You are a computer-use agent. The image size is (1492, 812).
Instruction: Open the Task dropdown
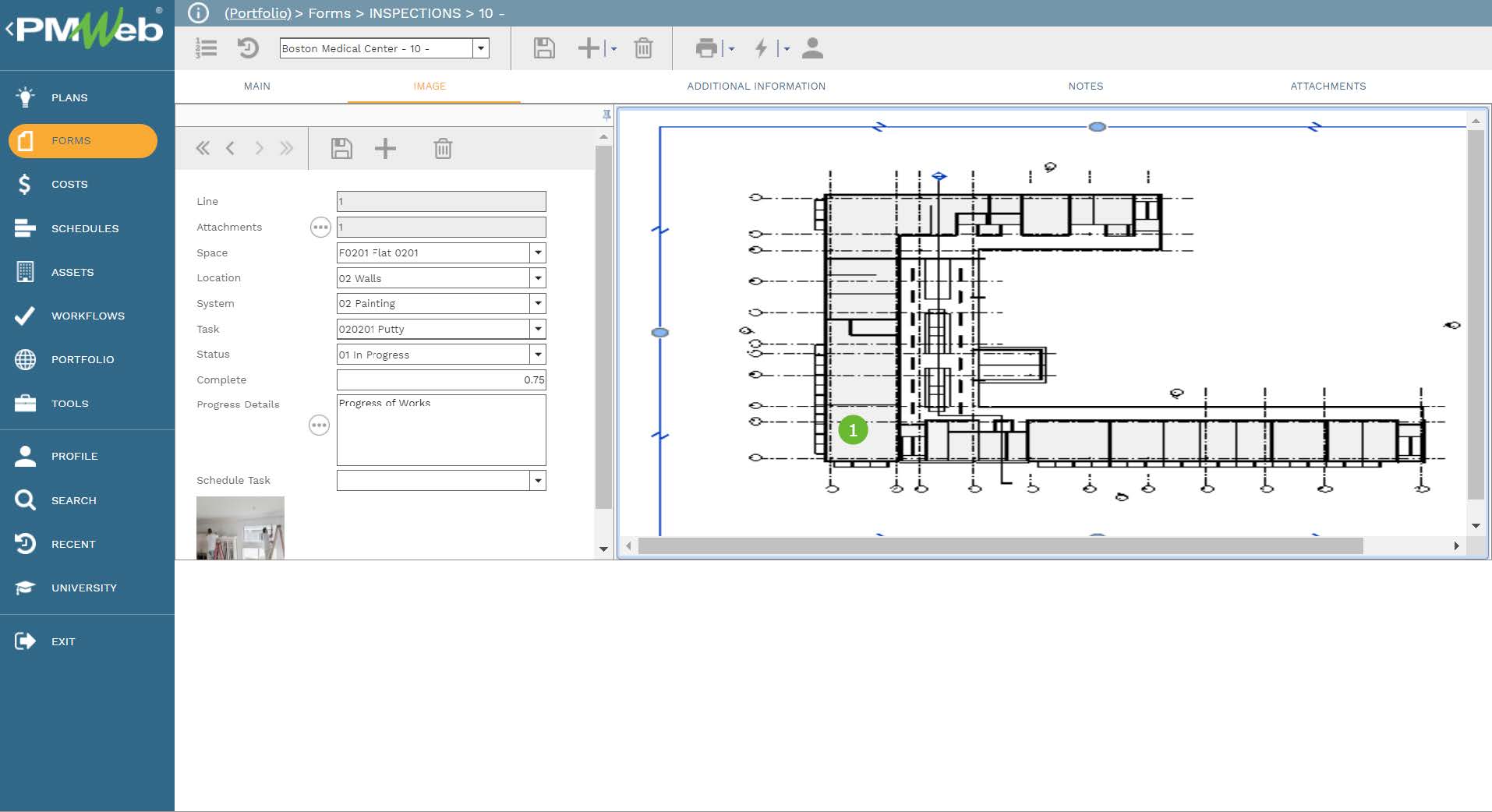point(538,329)
